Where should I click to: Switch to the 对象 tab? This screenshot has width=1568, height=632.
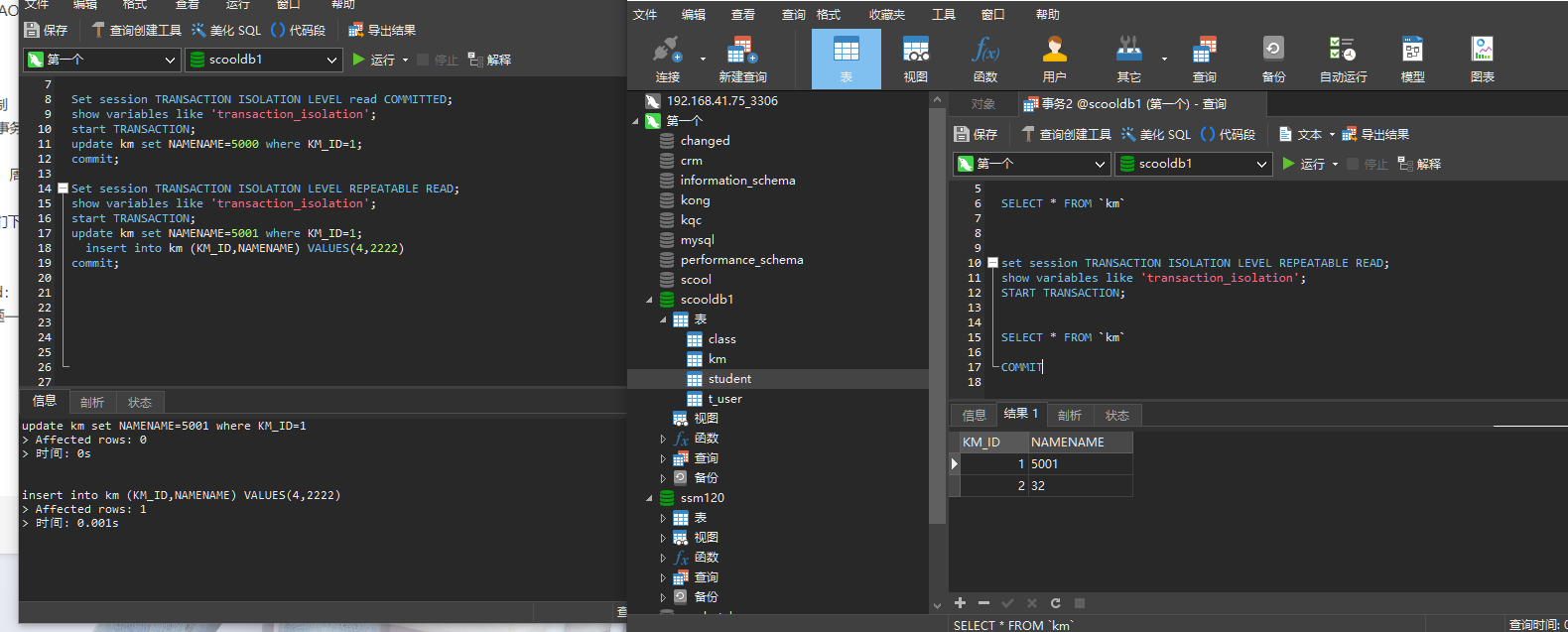pos(983,103)
